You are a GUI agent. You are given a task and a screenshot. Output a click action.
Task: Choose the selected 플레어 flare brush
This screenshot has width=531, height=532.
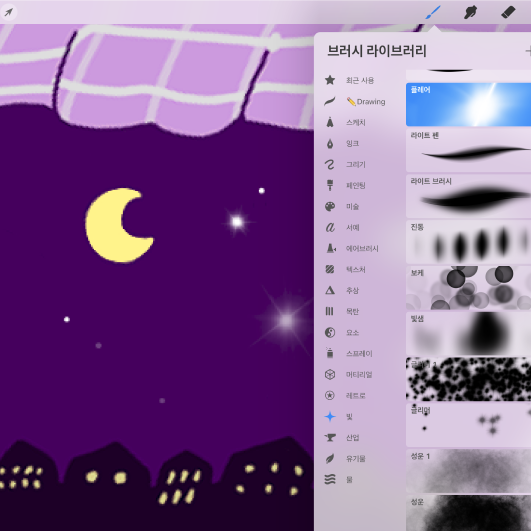pos(469,104)
